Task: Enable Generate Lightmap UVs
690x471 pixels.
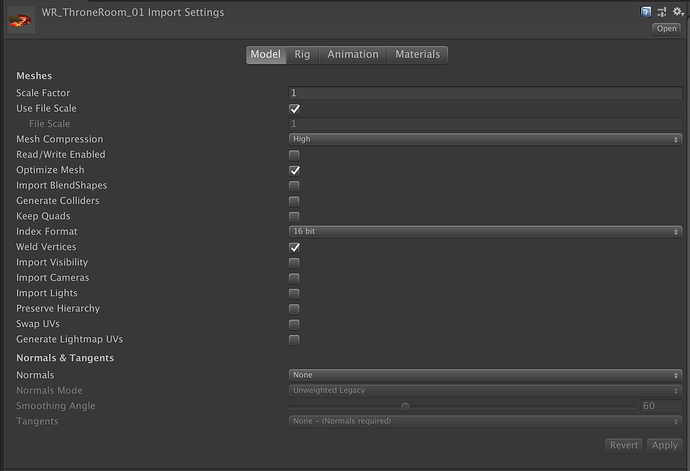Action: point(294,339)
